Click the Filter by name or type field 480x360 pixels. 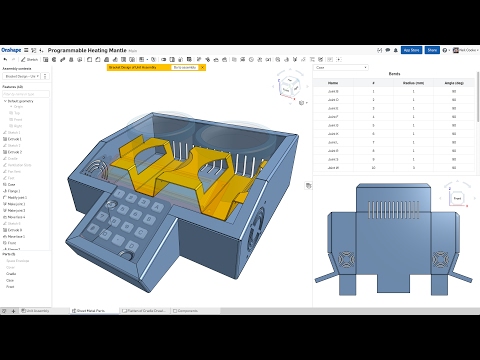point(26,94)
